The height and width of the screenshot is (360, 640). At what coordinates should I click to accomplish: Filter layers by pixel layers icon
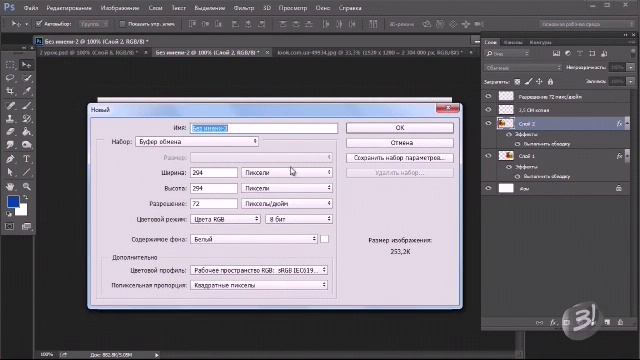[556, 53]
